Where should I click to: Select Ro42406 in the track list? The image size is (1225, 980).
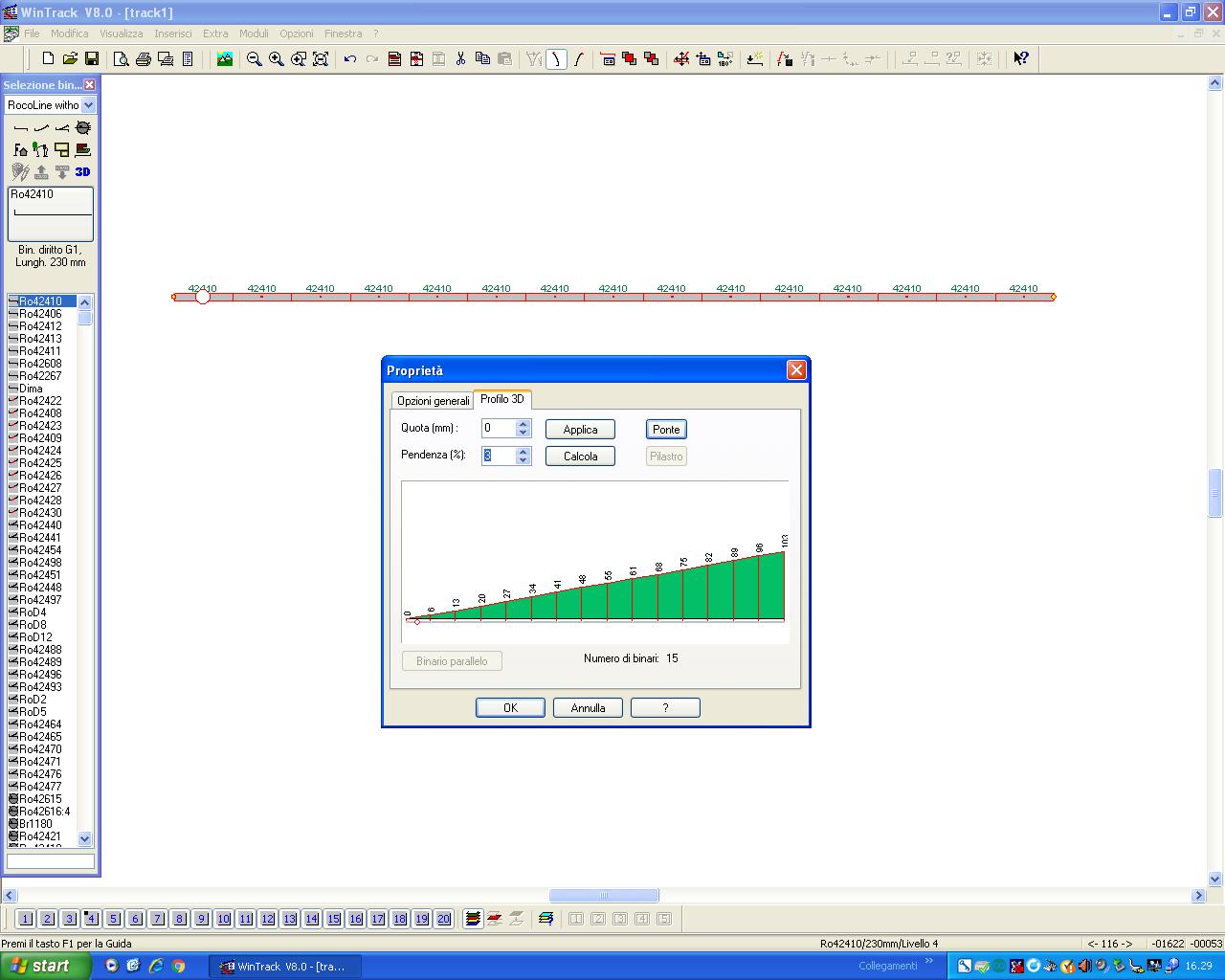[x=41, y=314]
